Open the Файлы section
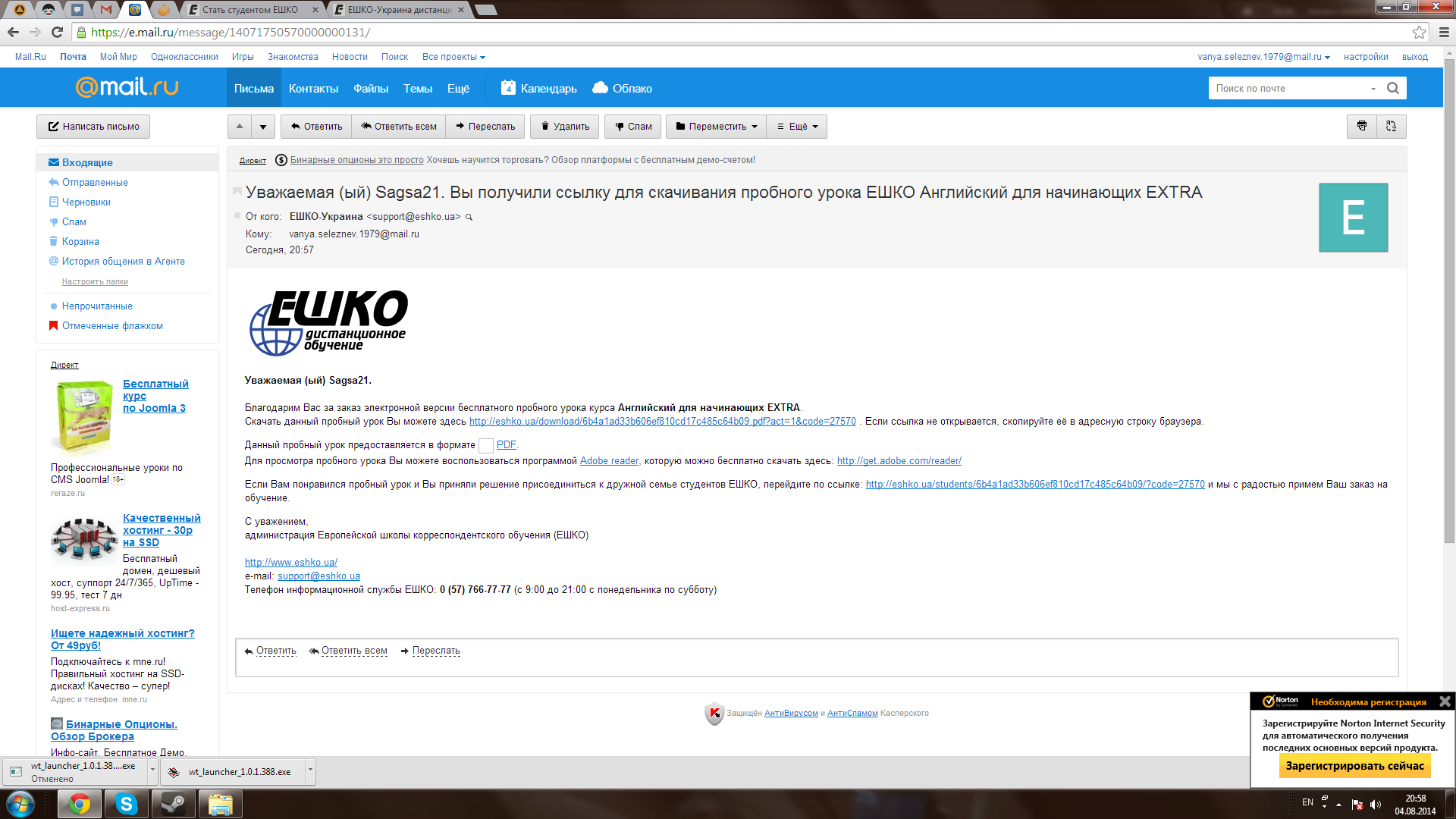This screenshot has height=819, width=1456. (x=371, y=88)
